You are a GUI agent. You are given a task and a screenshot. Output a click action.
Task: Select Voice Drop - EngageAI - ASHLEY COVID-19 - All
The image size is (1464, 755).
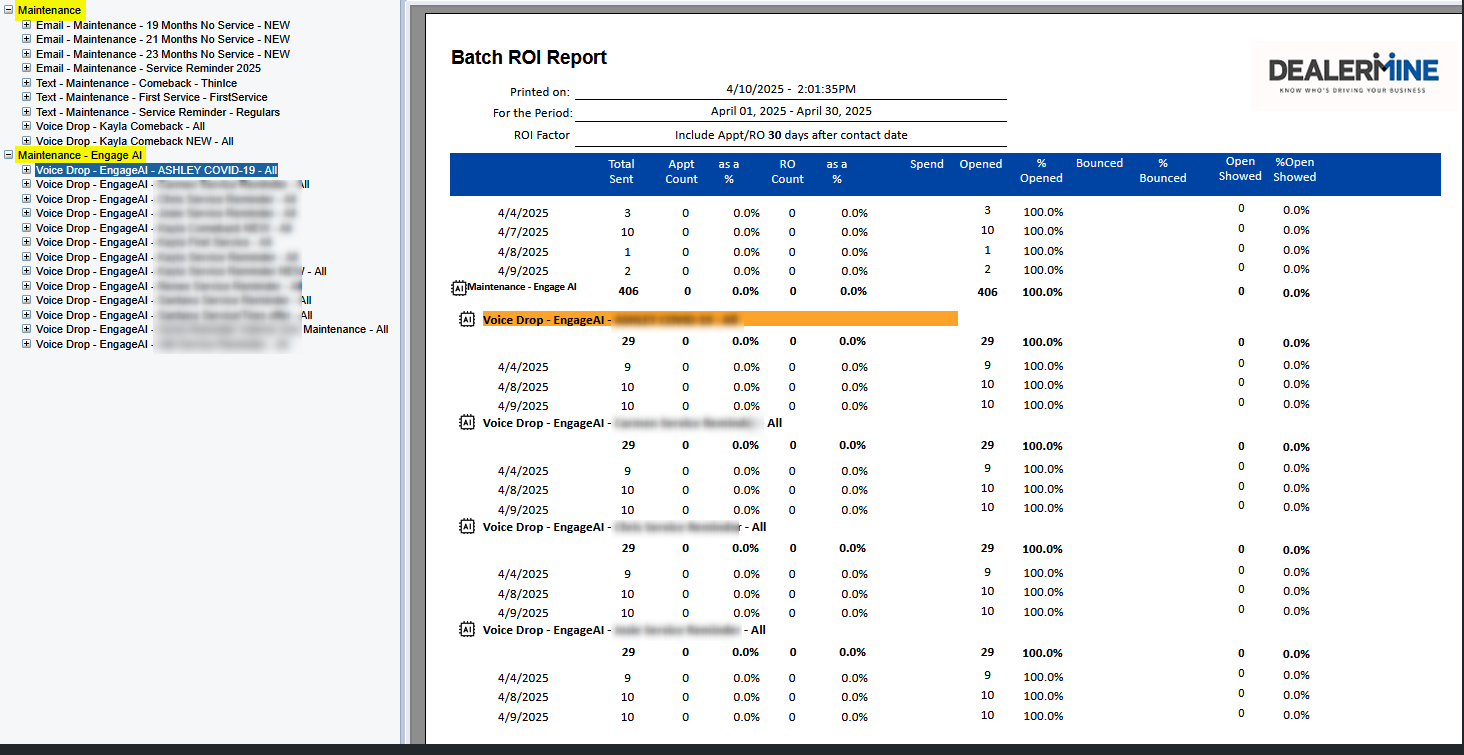coord(156,170)
